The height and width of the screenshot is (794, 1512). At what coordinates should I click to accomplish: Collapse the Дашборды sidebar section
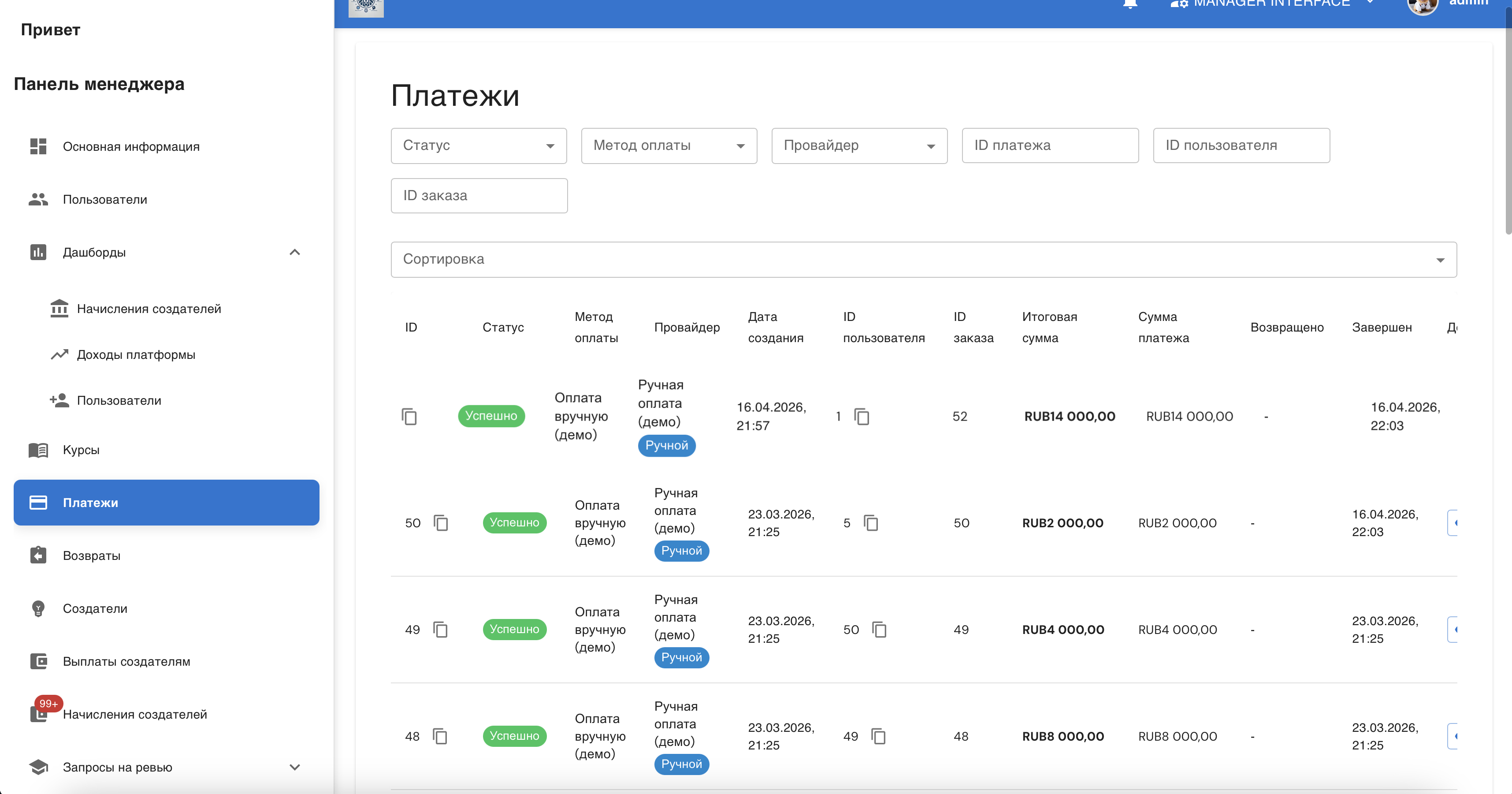point(295,253)
